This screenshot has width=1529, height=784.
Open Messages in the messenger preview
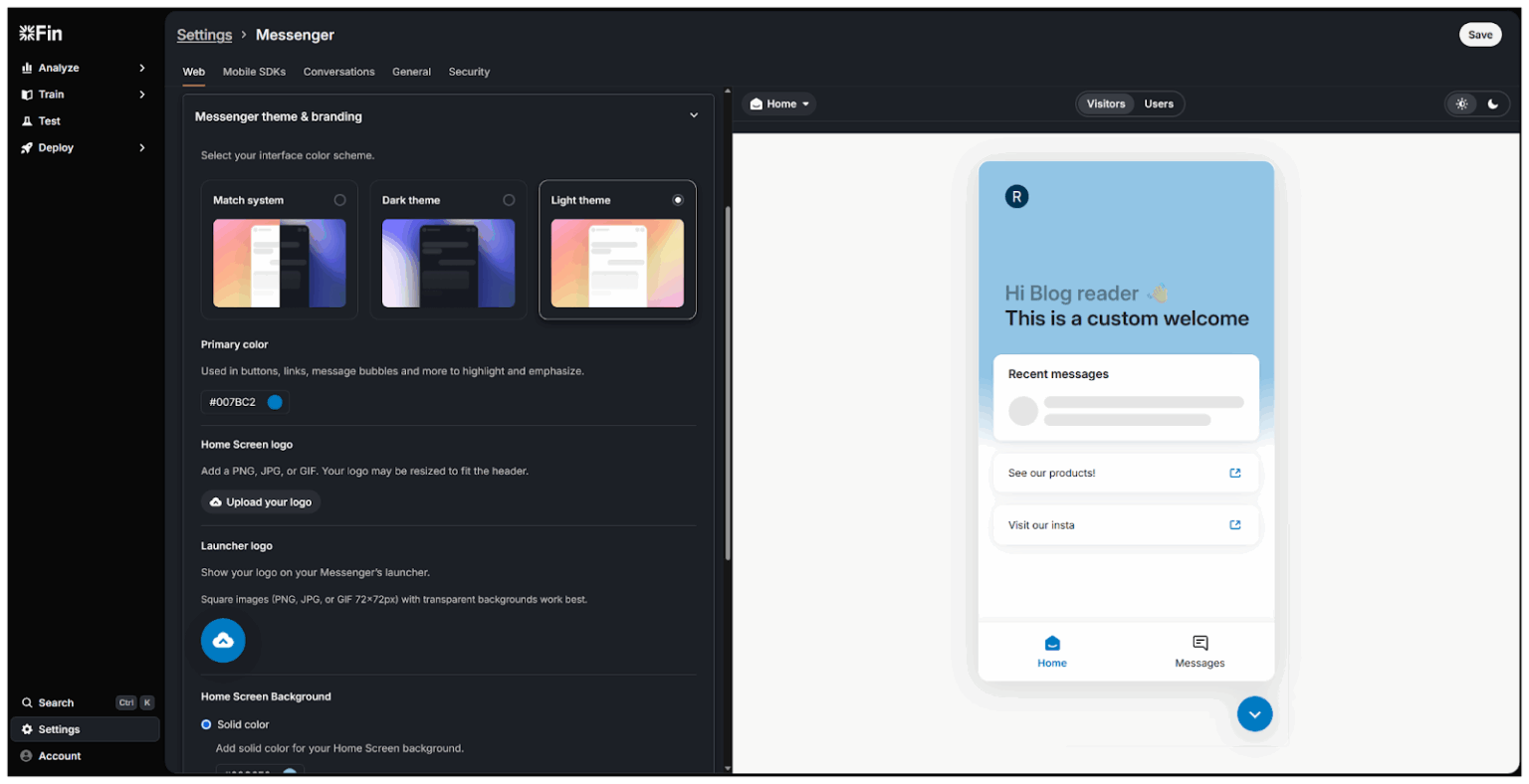click(x=1199, y=651)
